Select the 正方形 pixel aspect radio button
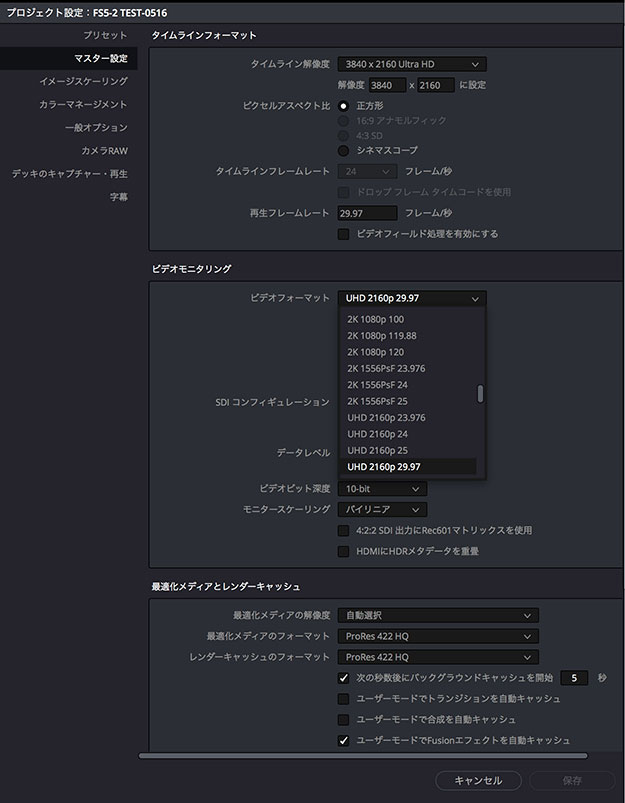 [x=344, y=105]
